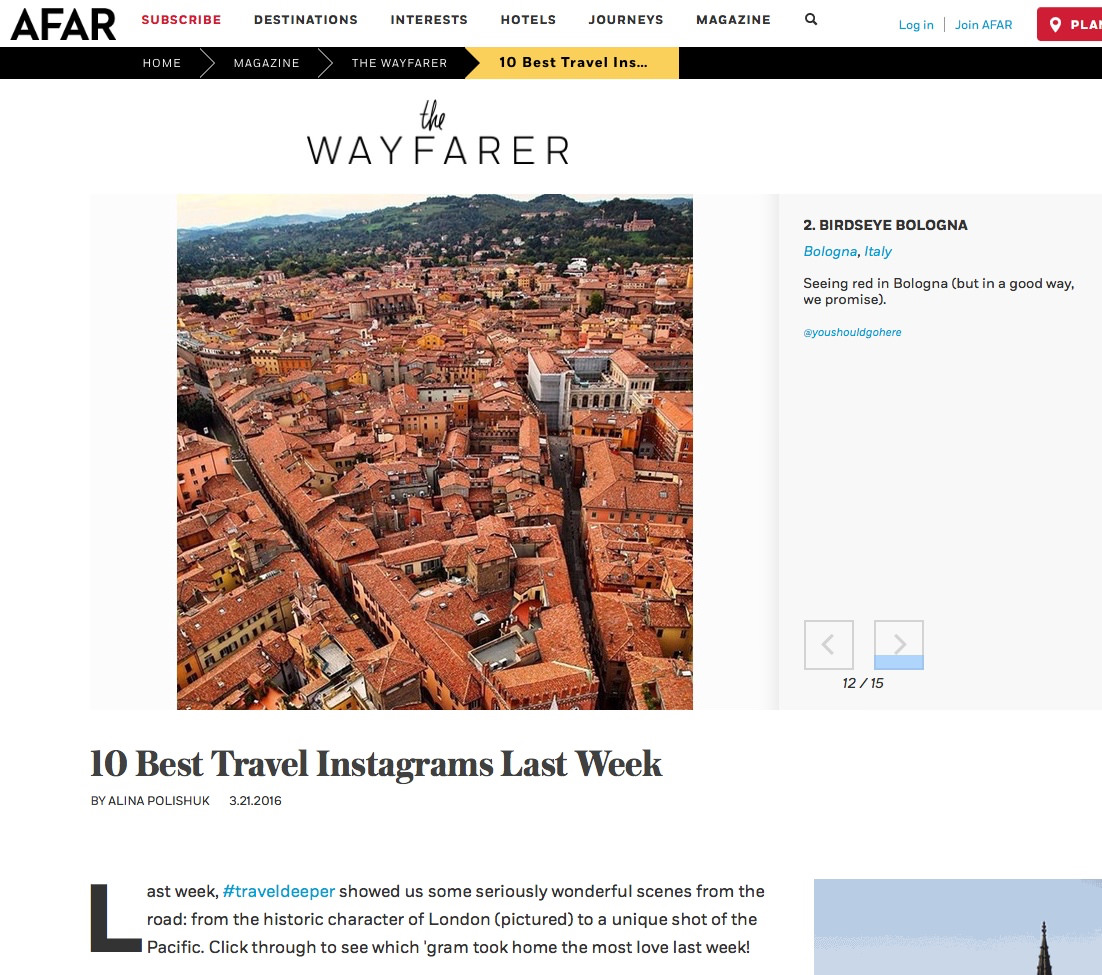Image resolution: width=1102 pixels, height=975 pixels.
Task: Open the Magazine menu item
Action: 733,20
